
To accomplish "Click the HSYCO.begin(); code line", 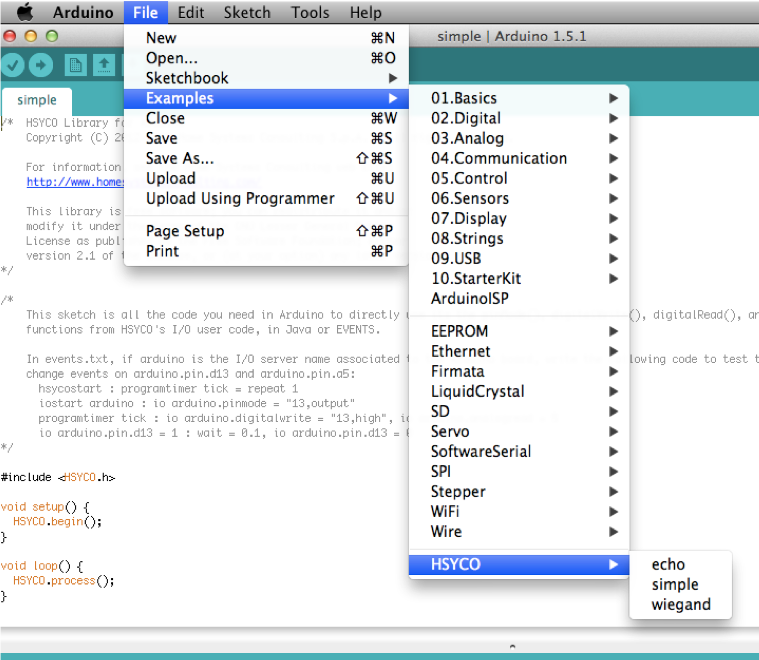I will [x=57, y=522].
